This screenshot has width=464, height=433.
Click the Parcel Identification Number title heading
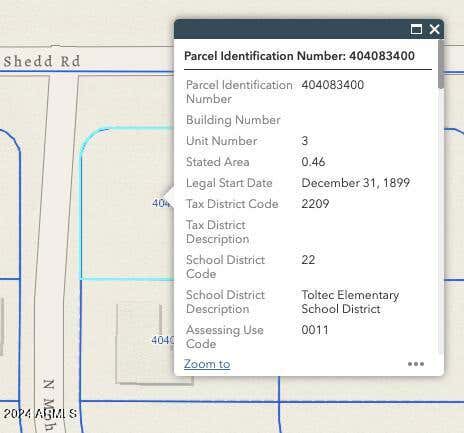pyautogui.click(x=299, y=56)
